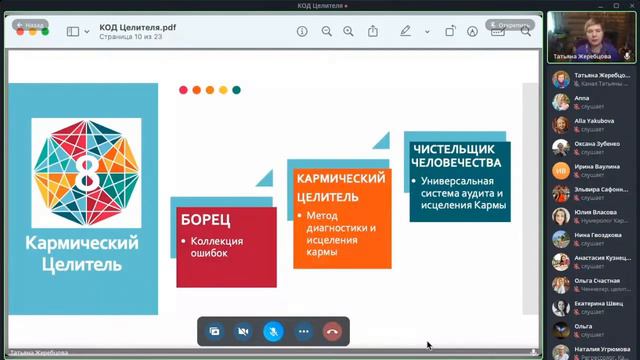Select participant Нина Гвоздкова in the list
Viewport: 640px width, 360px height.
point(591,239)
